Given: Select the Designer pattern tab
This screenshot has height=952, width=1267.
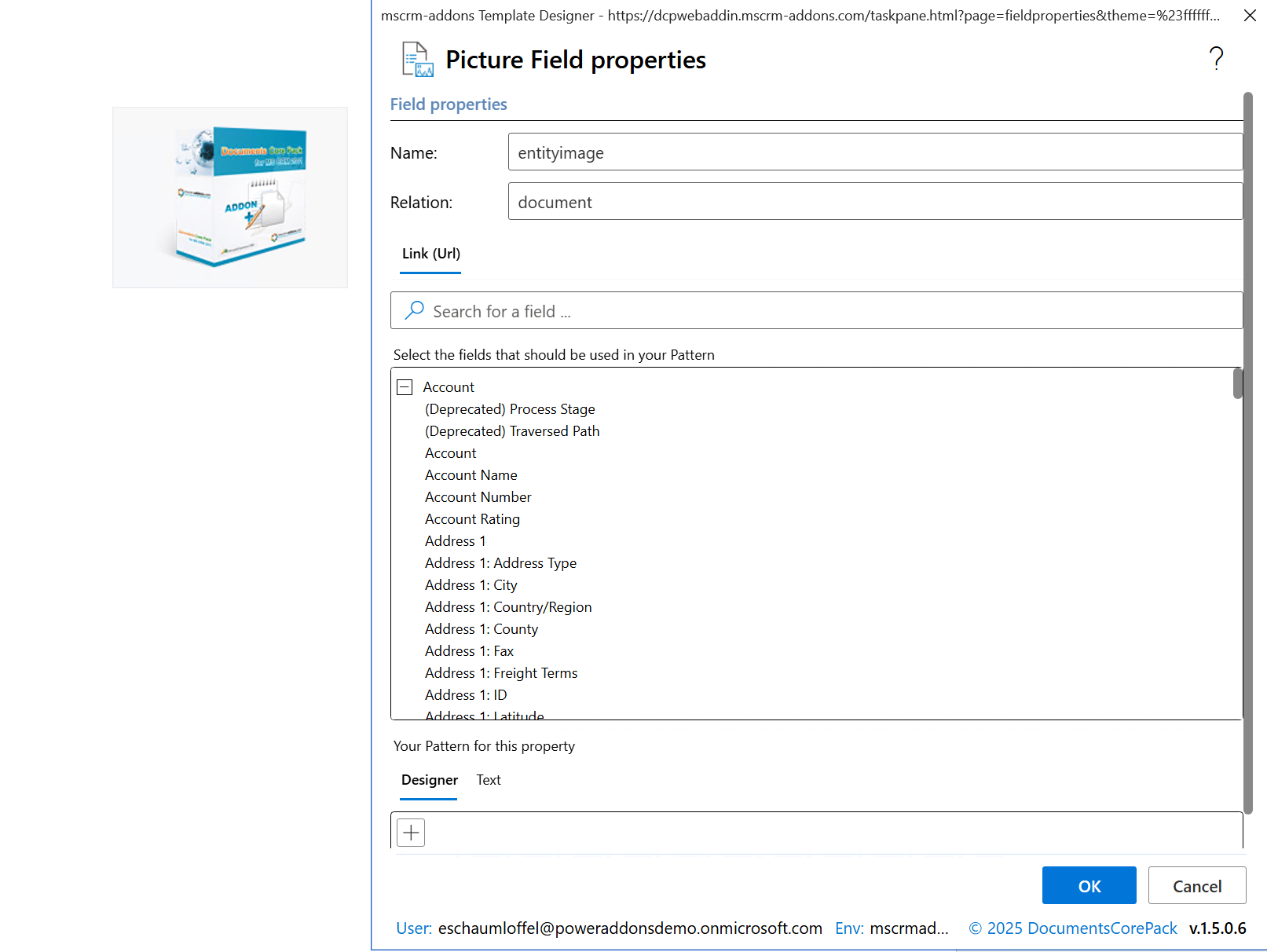Looking at the screenshot, I should [x=429, y=780].
